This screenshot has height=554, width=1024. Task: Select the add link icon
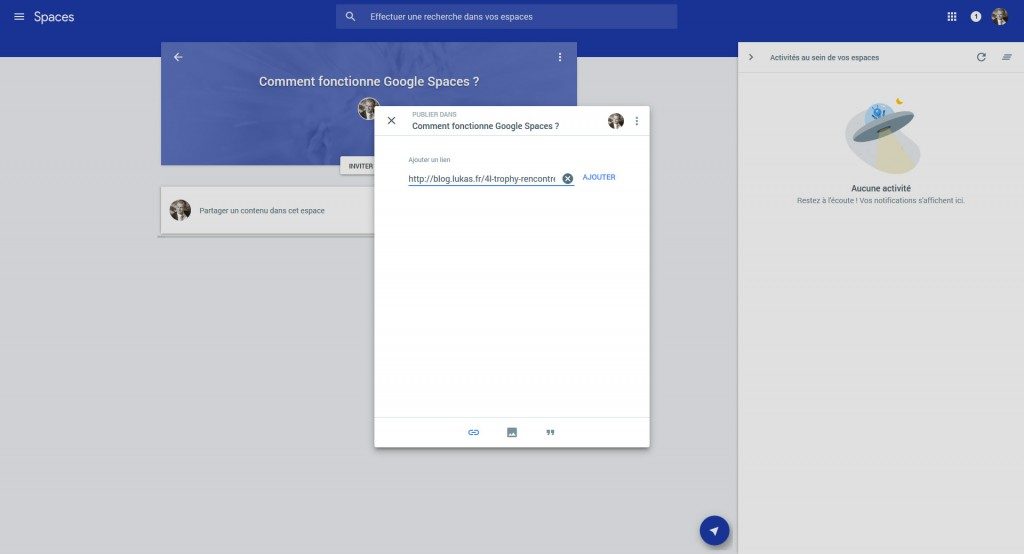(473, 432)
